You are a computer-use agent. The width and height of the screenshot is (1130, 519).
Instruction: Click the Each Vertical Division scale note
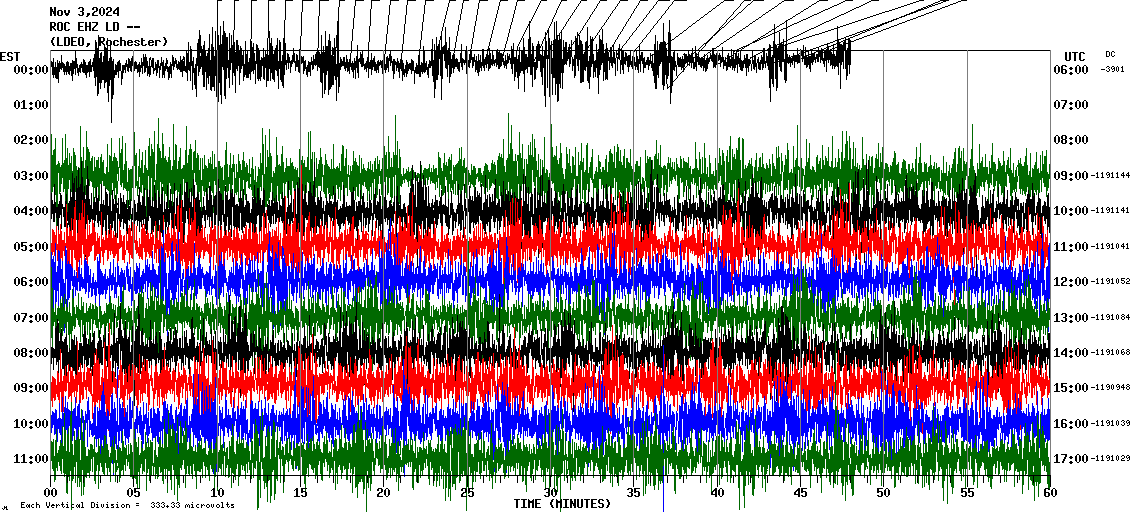click(x=127, y=506)
